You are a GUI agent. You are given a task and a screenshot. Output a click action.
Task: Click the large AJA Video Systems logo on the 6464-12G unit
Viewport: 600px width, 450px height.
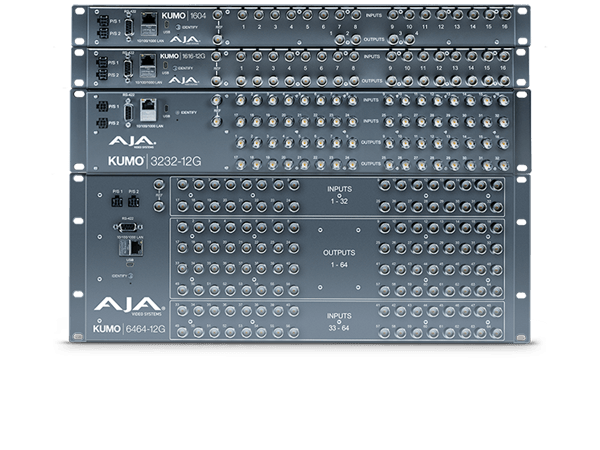click(129, 307)
